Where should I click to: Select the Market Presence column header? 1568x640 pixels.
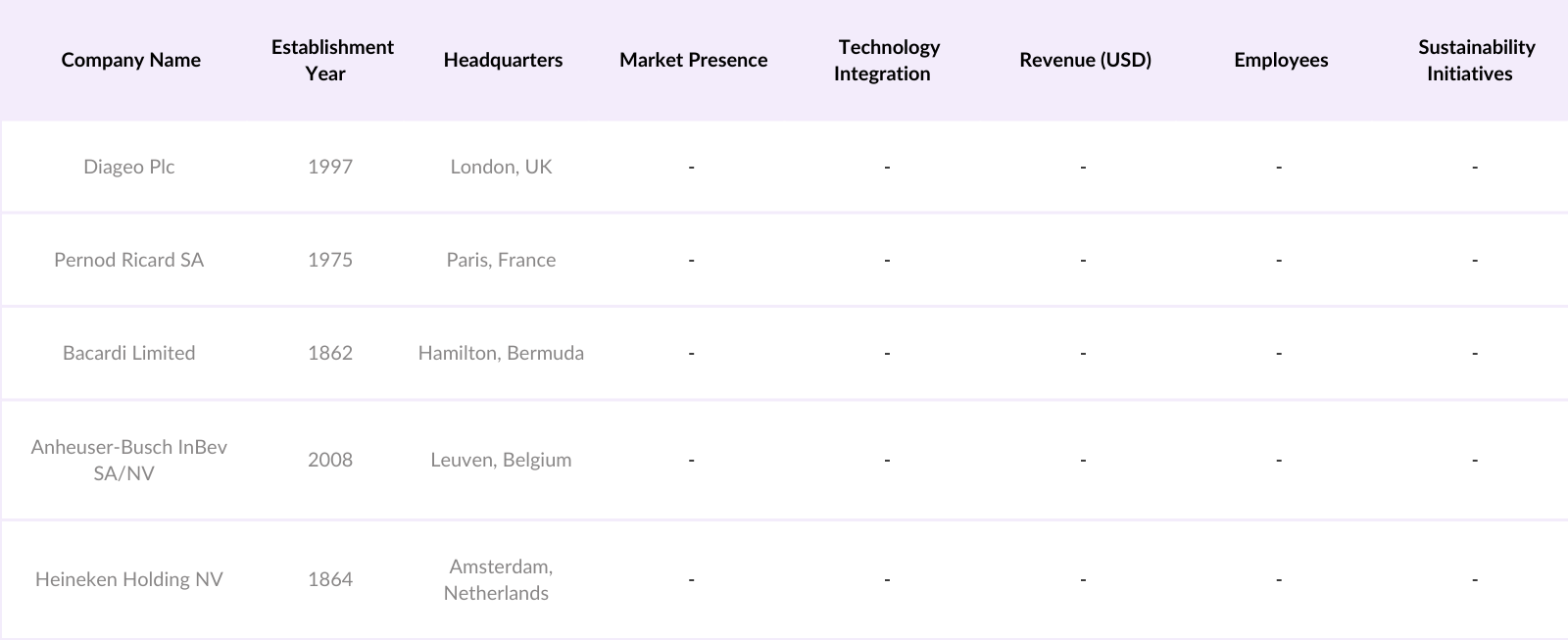[x=693, y=60]
